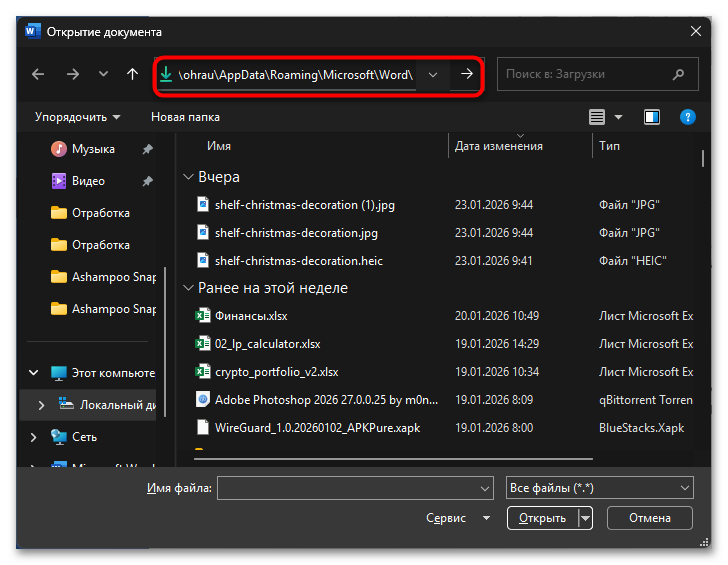Click the help question mark icon
The width and height of the screenshot is (728, 565).
tap(687, 117)
